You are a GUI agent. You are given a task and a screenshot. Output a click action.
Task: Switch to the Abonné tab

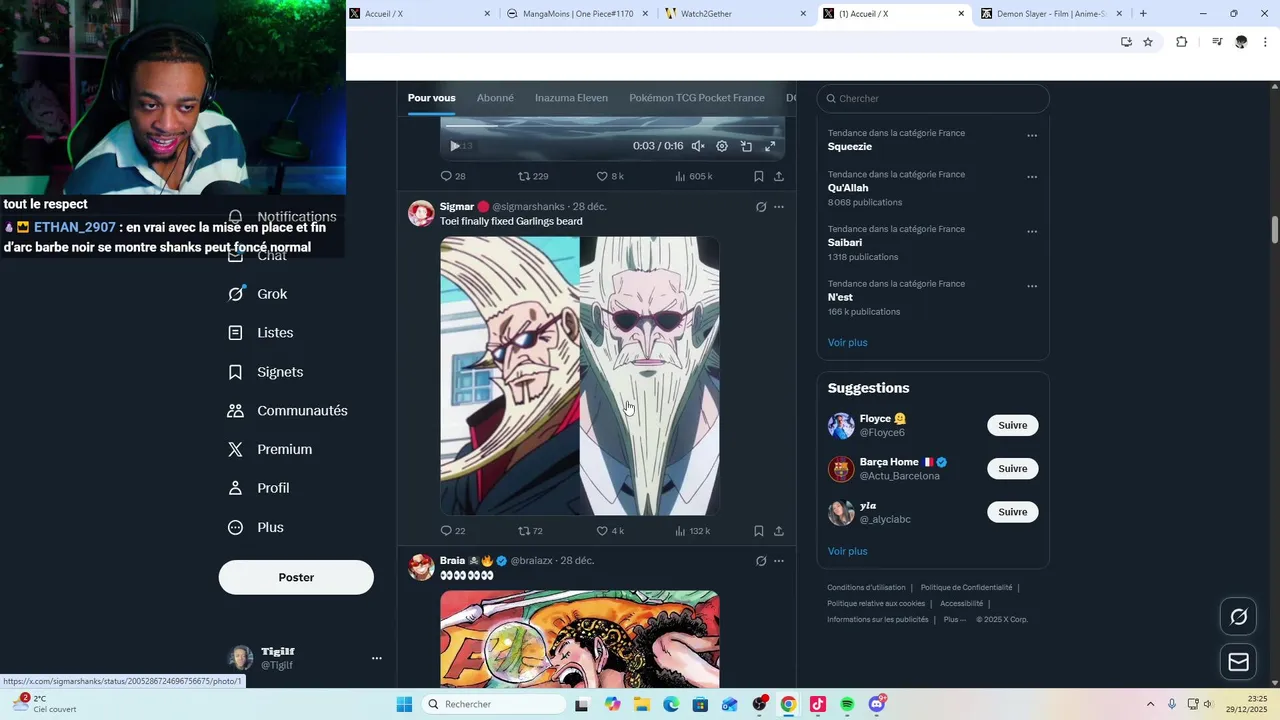click(495, 98)
